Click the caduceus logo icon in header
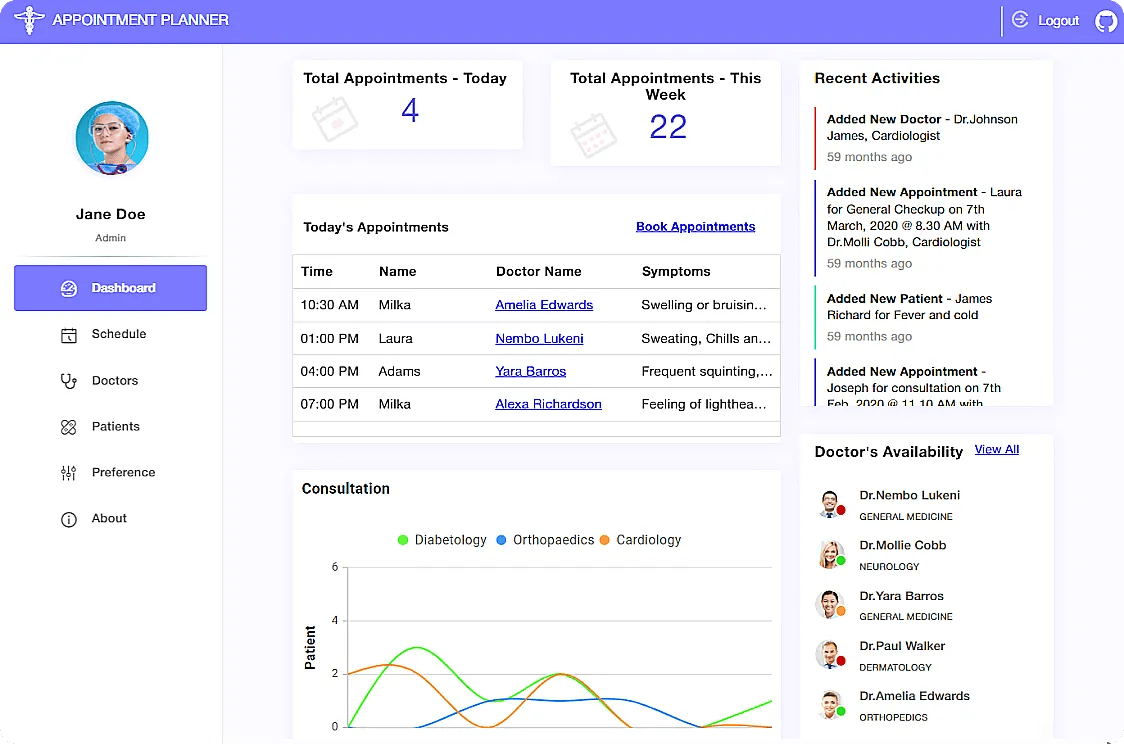This screenshot has height=744, width=1124. 30,20
